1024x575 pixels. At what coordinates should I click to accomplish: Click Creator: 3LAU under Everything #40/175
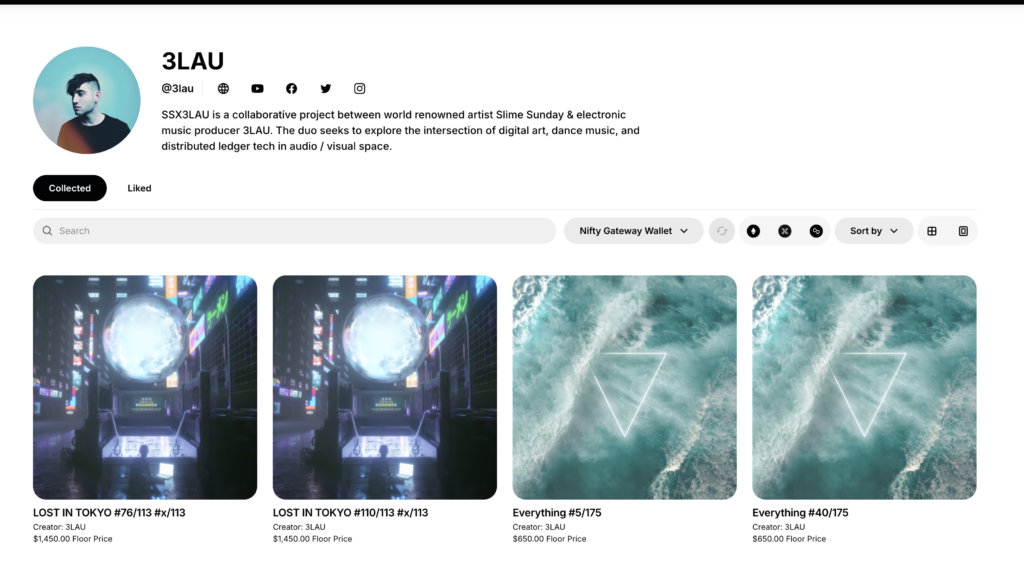tap(778, 527)
